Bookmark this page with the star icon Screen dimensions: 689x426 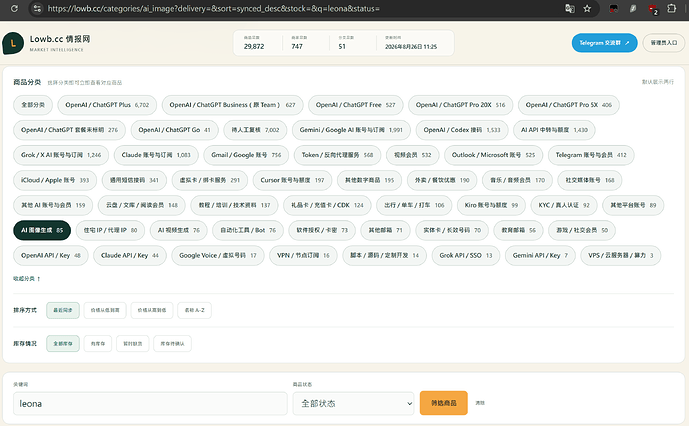(587, 8)
